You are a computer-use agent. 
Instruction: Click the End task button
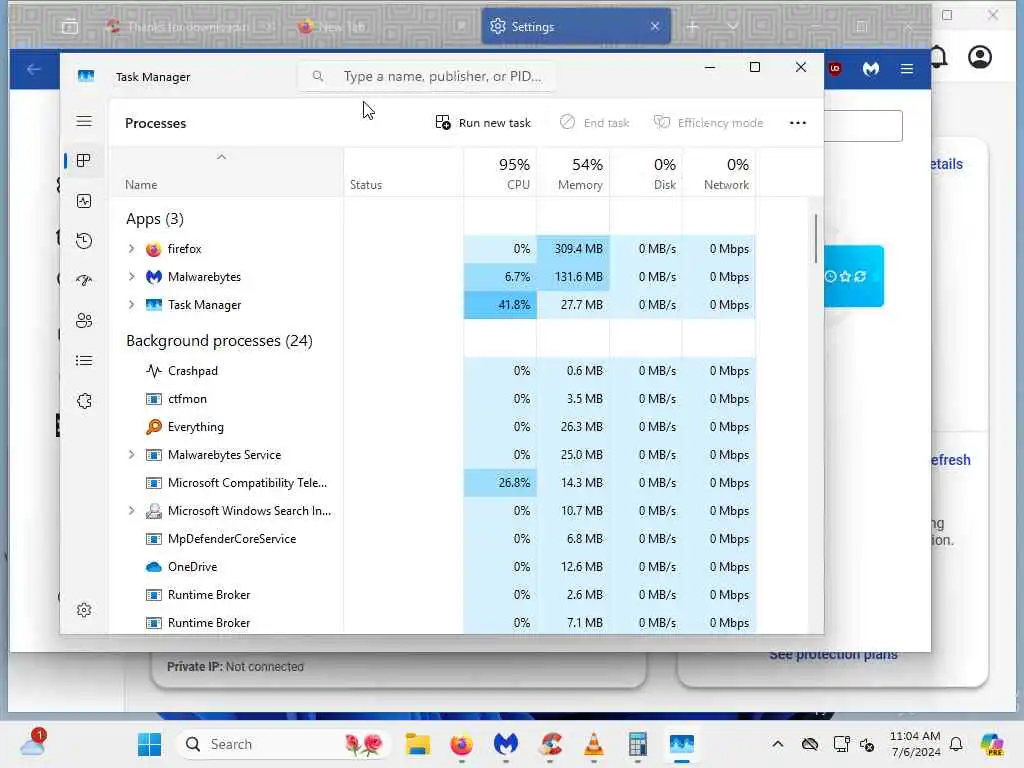595,123
